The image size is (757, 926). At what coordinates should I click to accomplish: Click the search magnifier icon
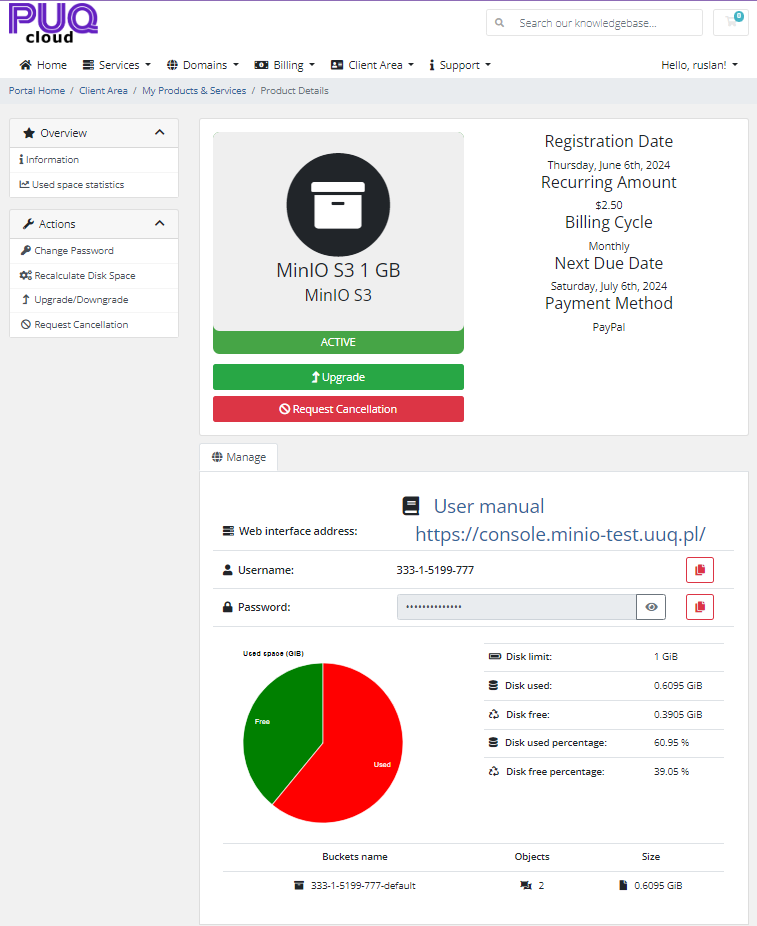tap(500, 22)
